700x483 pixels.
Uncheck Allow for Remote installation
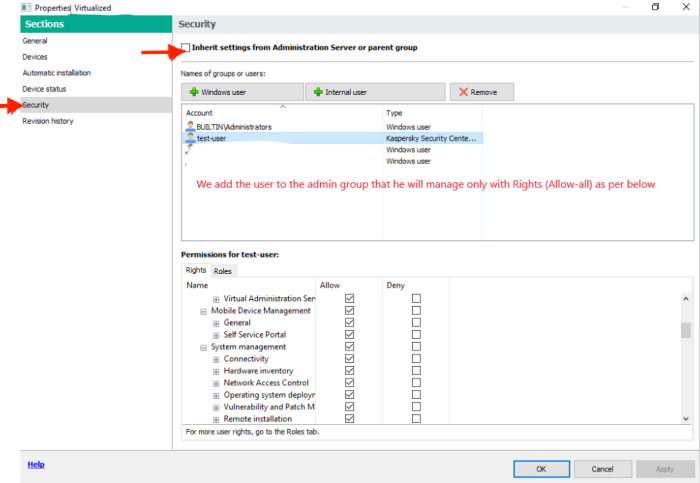[x=350, y=419]
